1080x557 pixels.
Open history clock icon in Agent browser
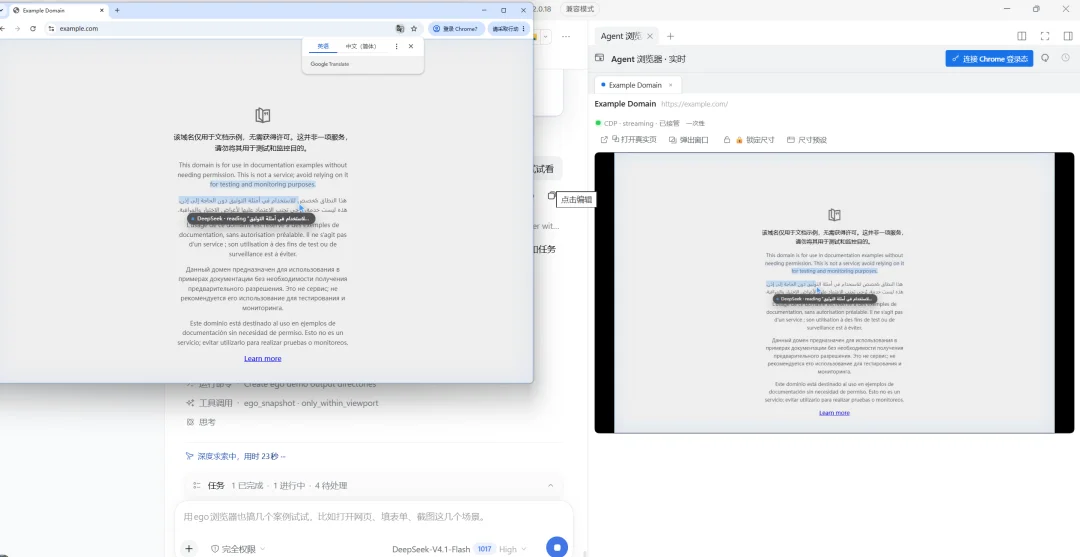pos(1066,59)
